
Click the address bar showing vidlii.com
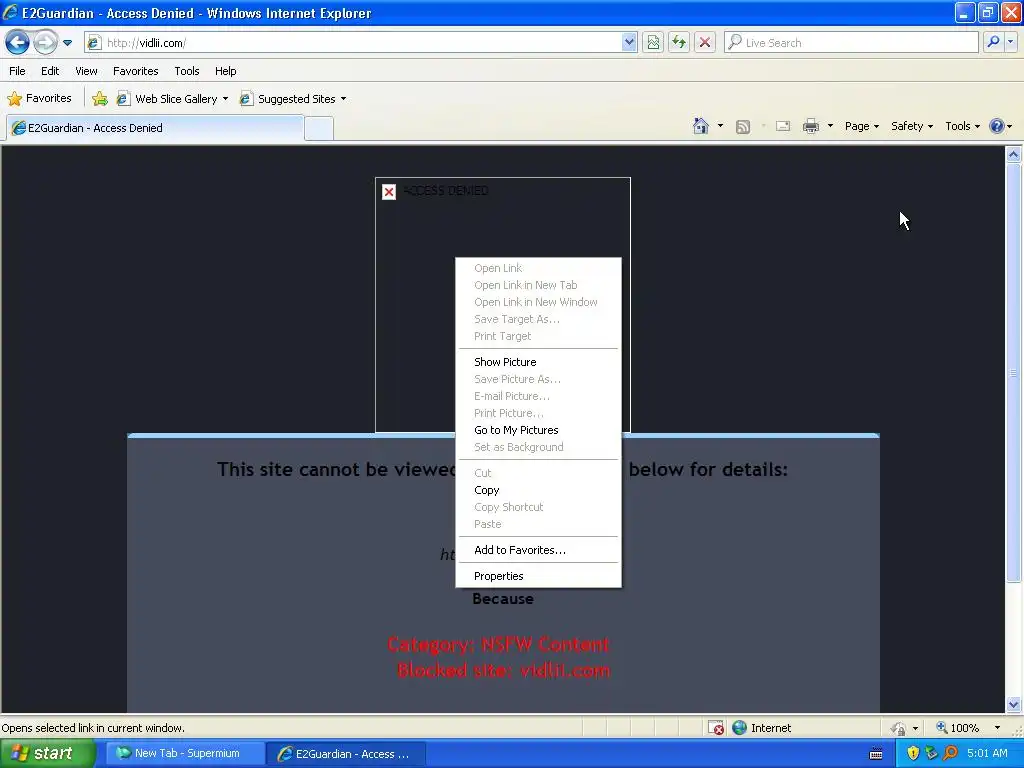pyautogui.click(x=353, y=42)
